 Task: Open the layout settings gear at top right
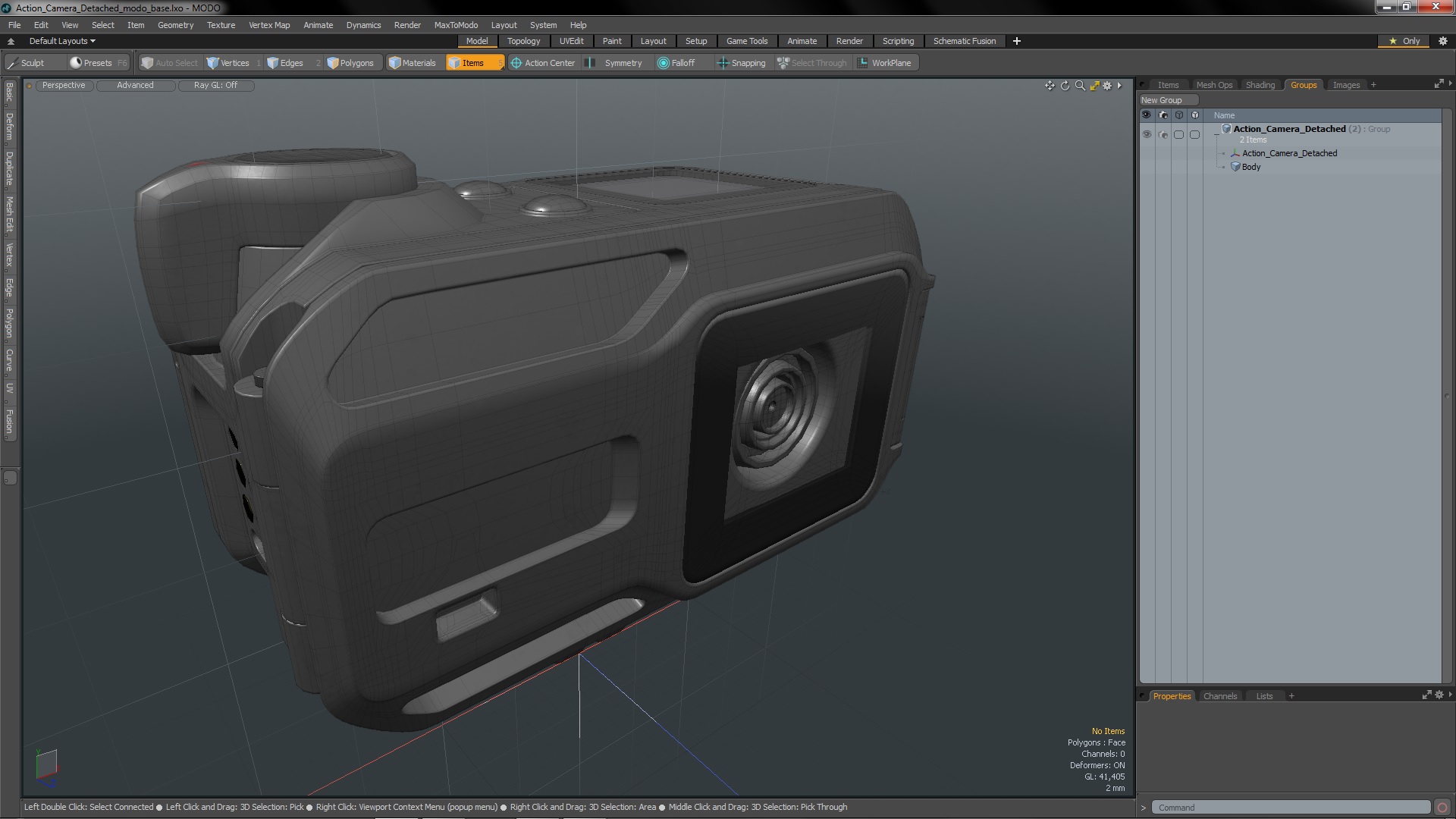point(1443,41)
